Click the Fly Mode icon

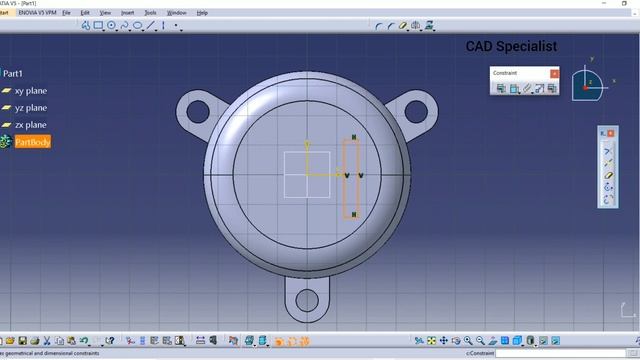[419, 340]
